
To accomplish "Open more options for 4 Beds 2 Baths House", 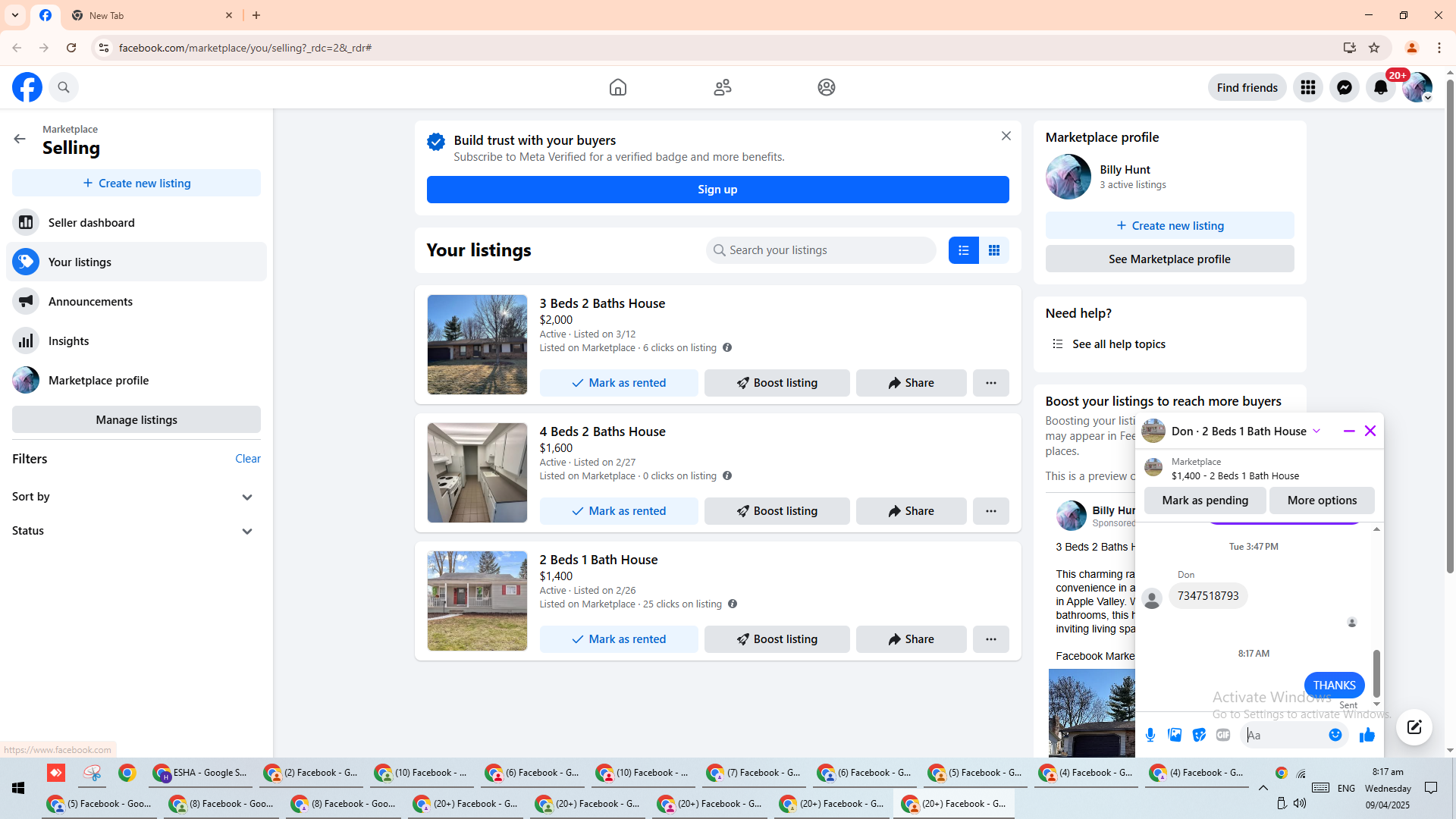I will click(991, 511).
